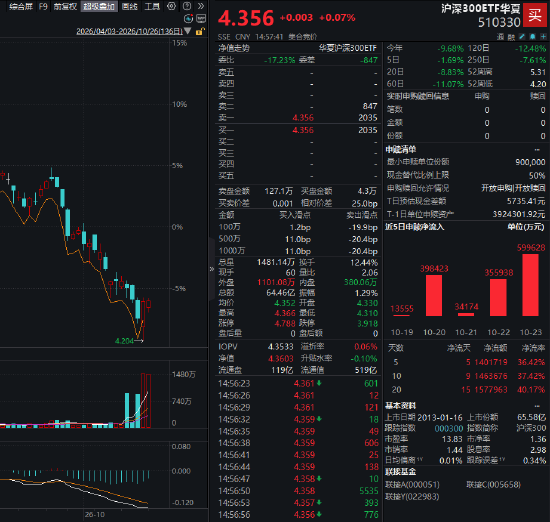Click the 2026/04/03-2026/10/26 date range link
550x522 pixels.
[x=129, y=31]
